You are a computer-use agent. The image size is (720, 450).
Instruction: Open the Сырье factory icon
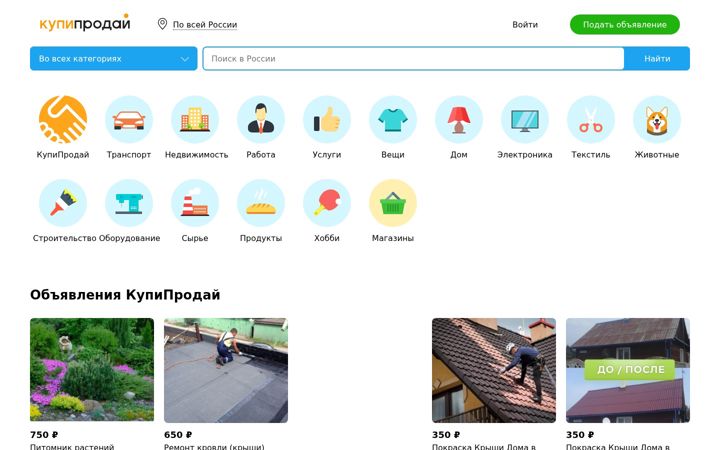tap(195, 203)
